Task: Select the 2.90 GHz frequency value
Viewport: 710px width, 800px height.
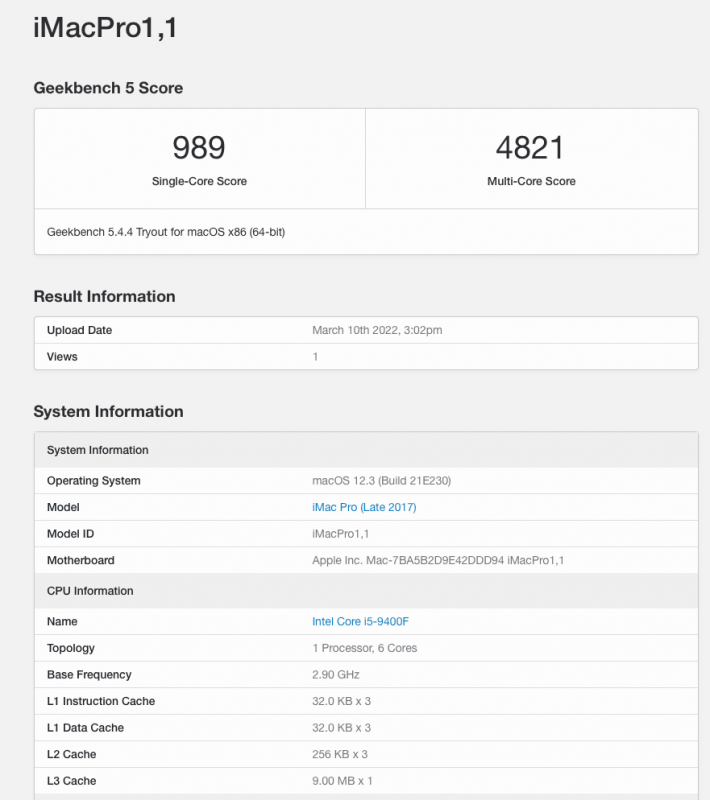Action: click(x=336, y=674)
